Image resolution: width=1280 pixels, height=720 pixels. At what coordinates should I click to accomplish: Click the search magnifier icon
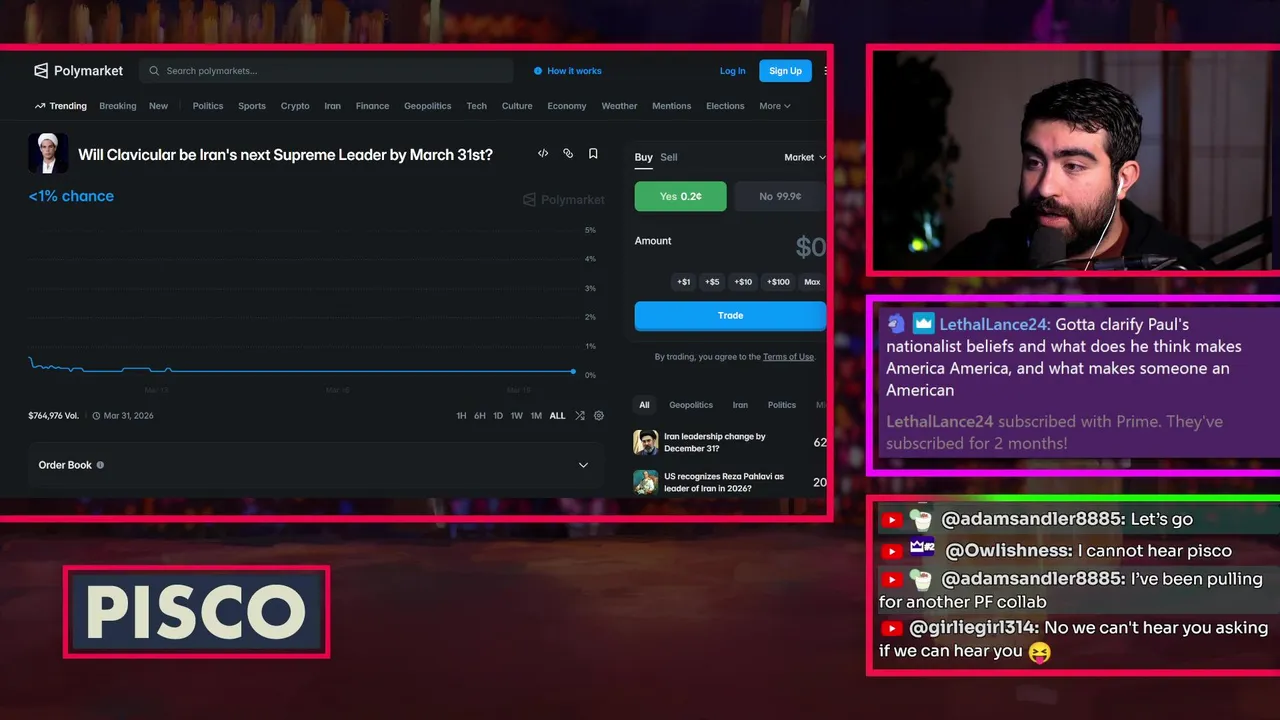[154, 71]
